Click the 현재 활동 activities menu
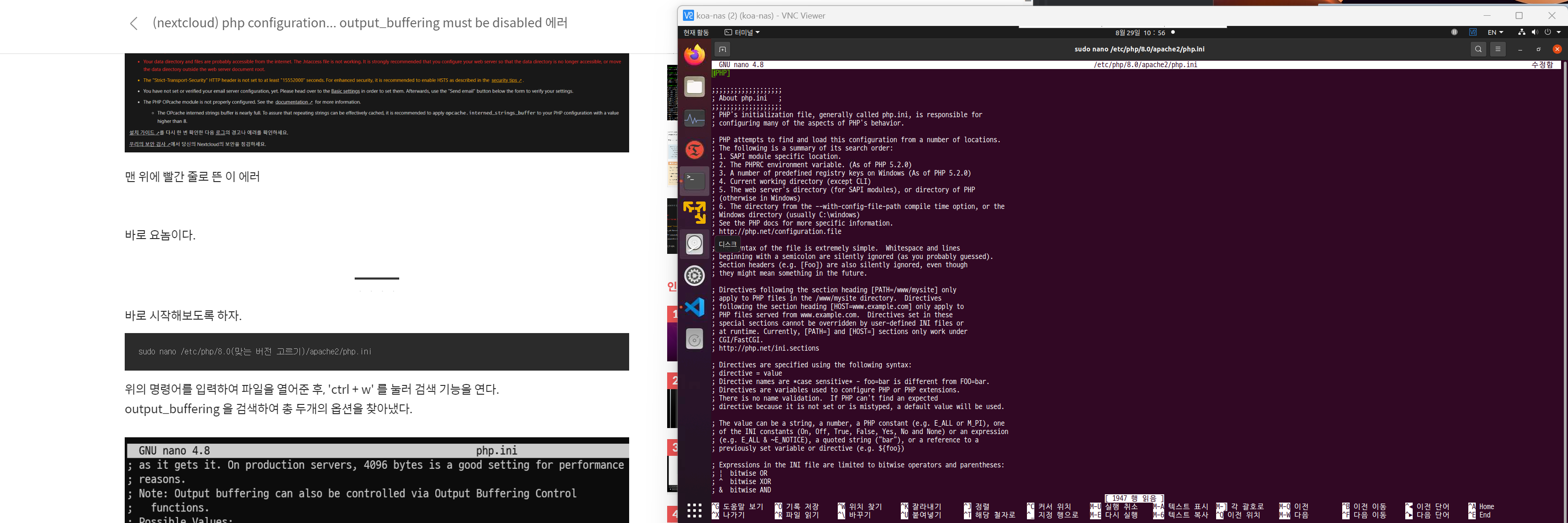The height and width of the screenshot is (523, 1568). [x=696, y=32]
